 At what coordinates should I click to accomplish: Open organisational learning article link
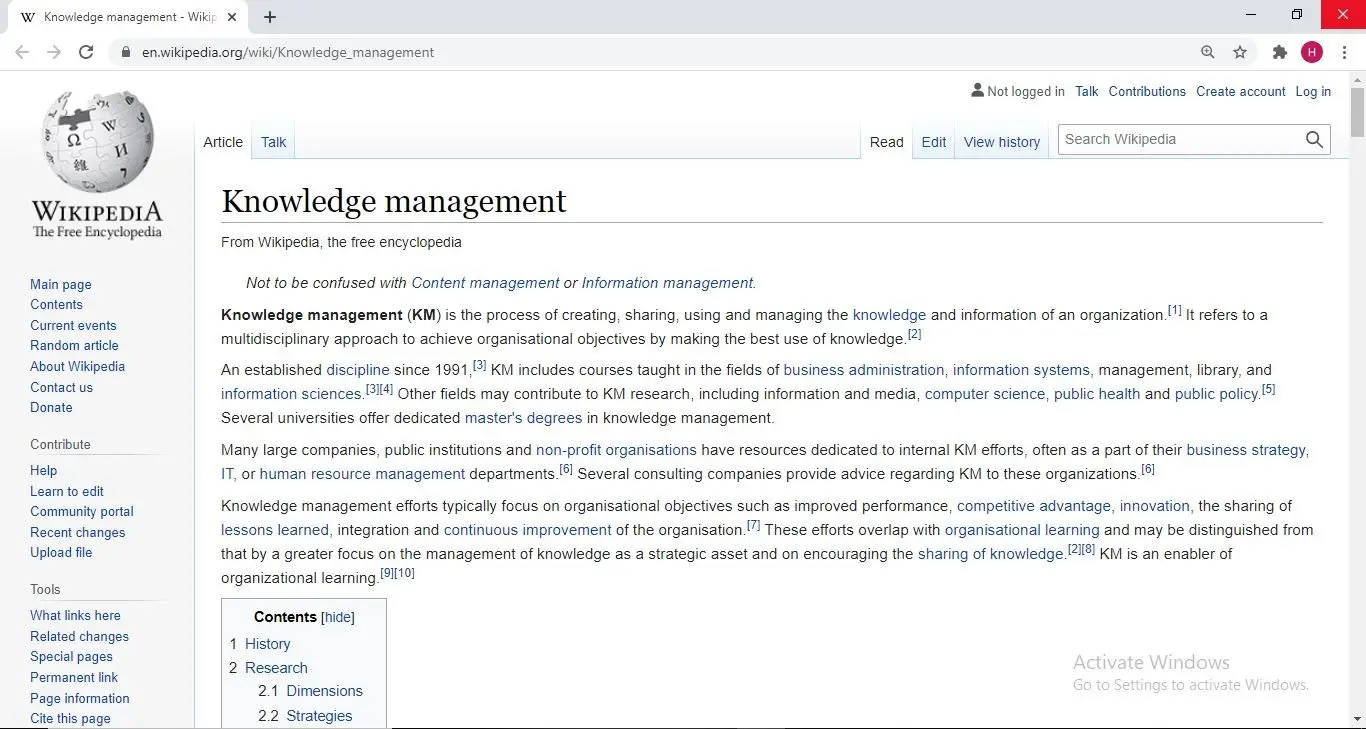click(1022, 530)
